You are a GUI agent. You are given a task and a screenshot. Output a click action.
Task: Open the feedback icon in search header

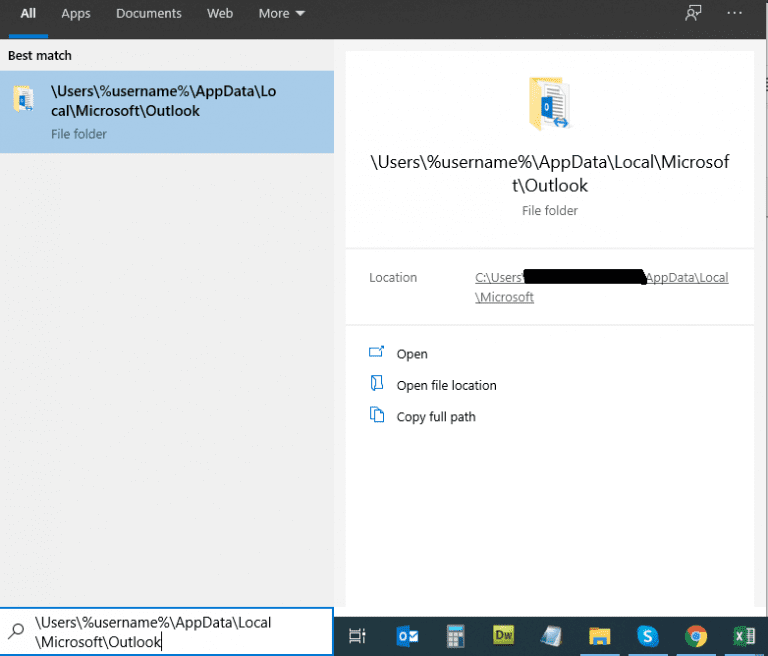693,13
